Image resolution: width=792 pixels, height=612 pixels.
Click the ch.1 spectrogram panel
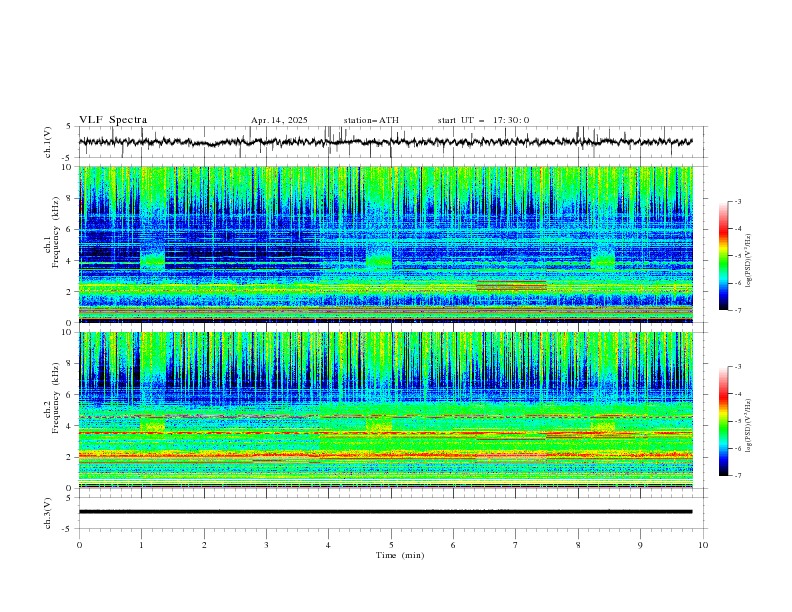386,244
